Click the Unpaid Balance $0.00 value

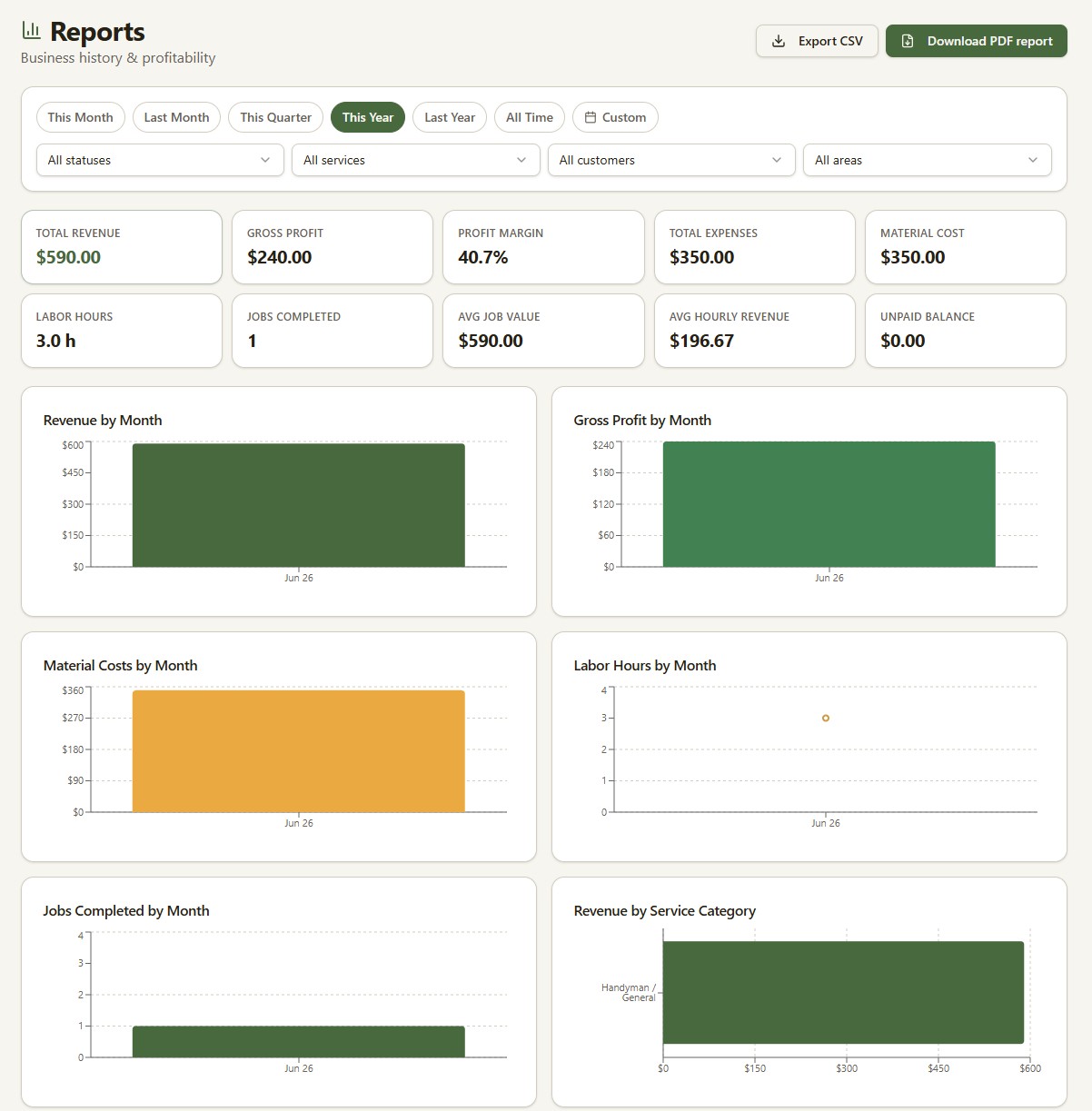[x=903, y=341]
